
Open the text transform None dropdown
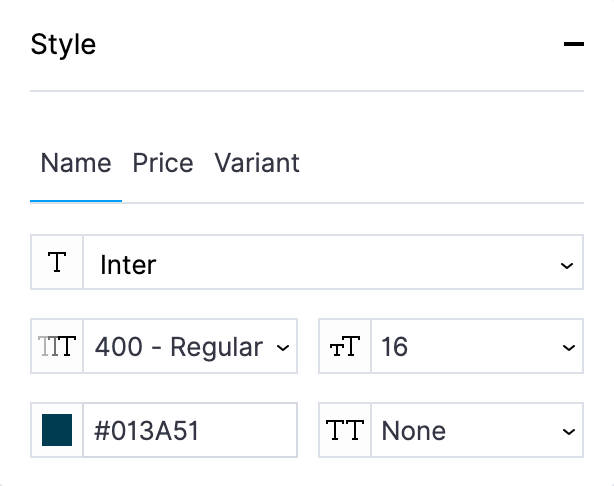point(465,431)
